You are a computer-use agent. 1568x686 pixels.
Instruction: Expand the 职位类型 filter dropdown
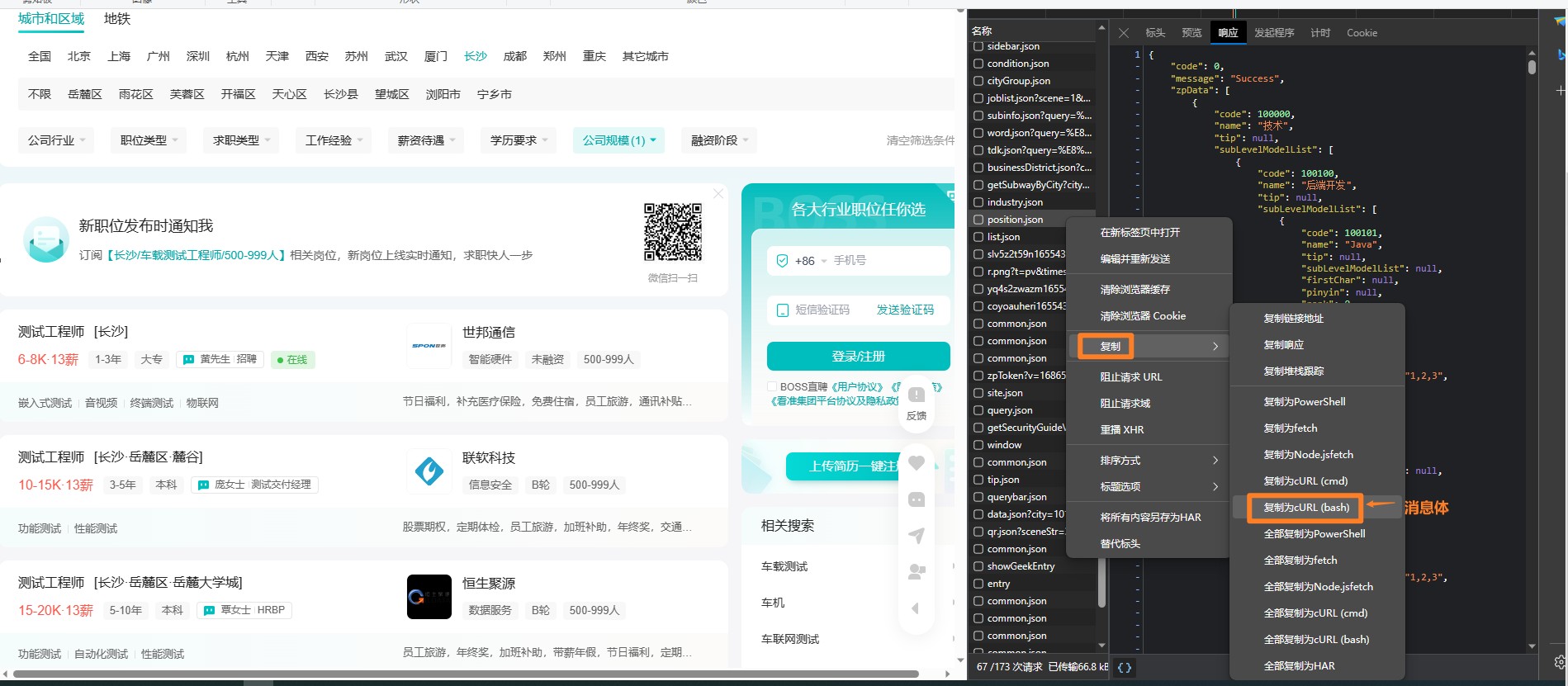point(149,140)
